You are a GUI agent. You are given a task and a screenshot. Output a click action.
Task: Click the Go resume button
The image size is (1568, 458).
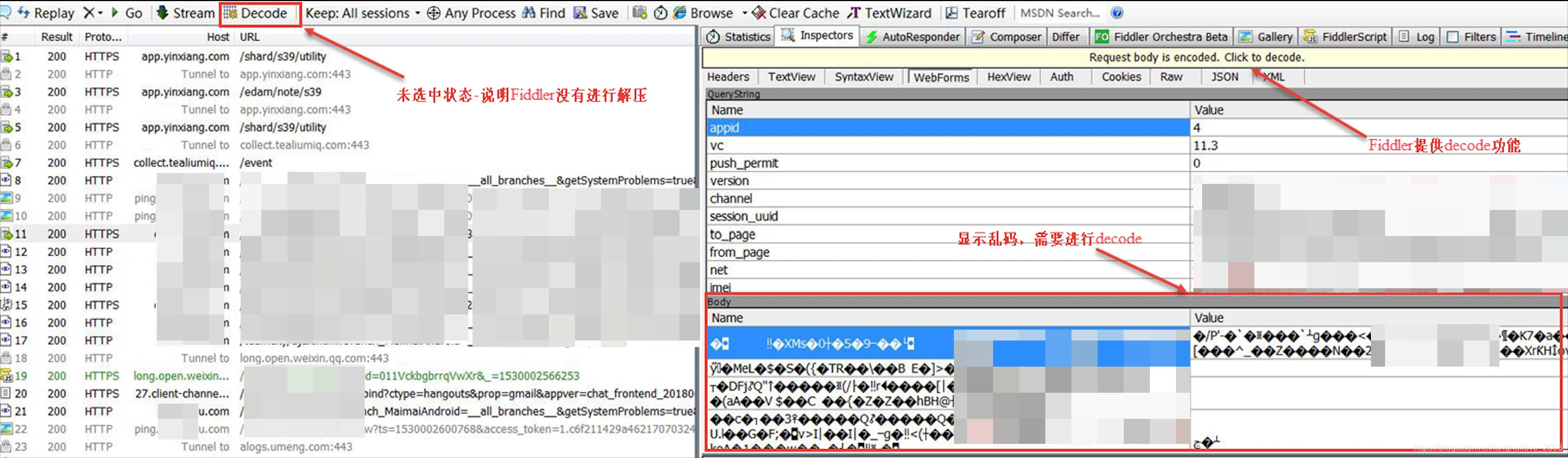[x=126, y=13]
